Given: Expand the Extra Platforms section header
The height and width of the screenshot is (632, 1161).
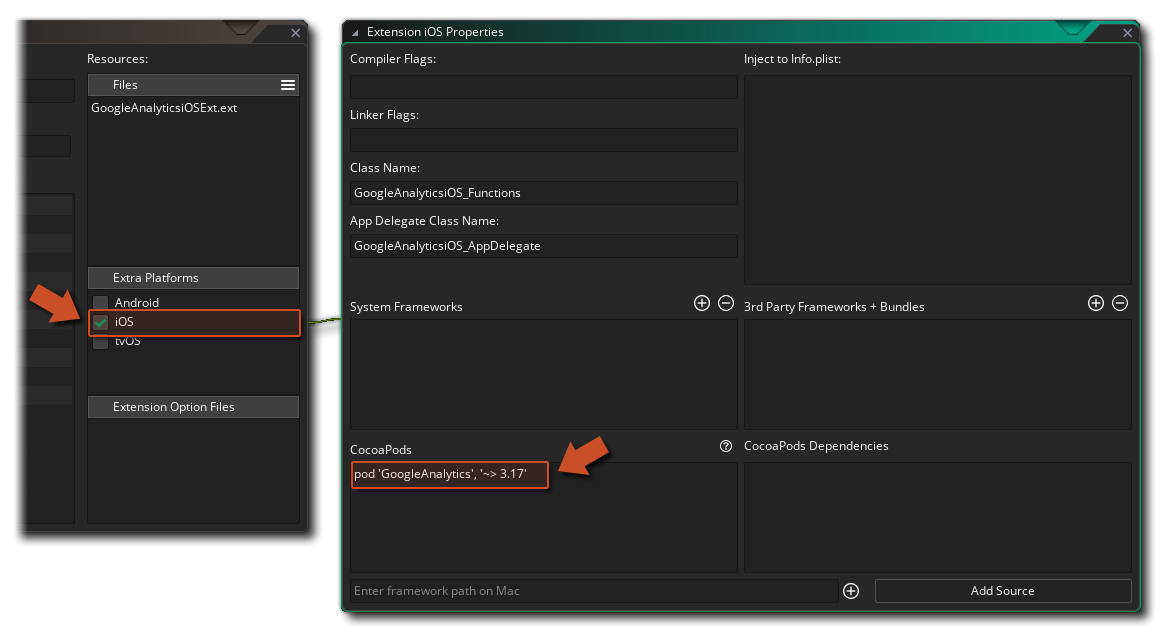Looking at the screenshot, I should click(x=193, y=278).
